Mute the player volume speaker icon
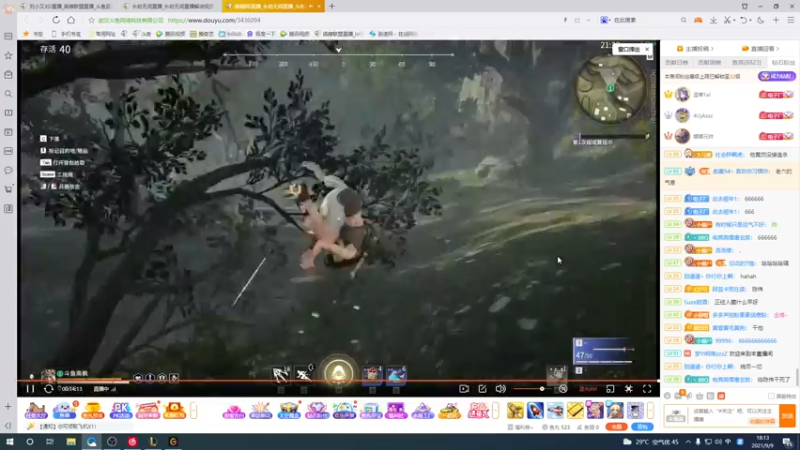 pyautogui.click(x=501, y=389)
